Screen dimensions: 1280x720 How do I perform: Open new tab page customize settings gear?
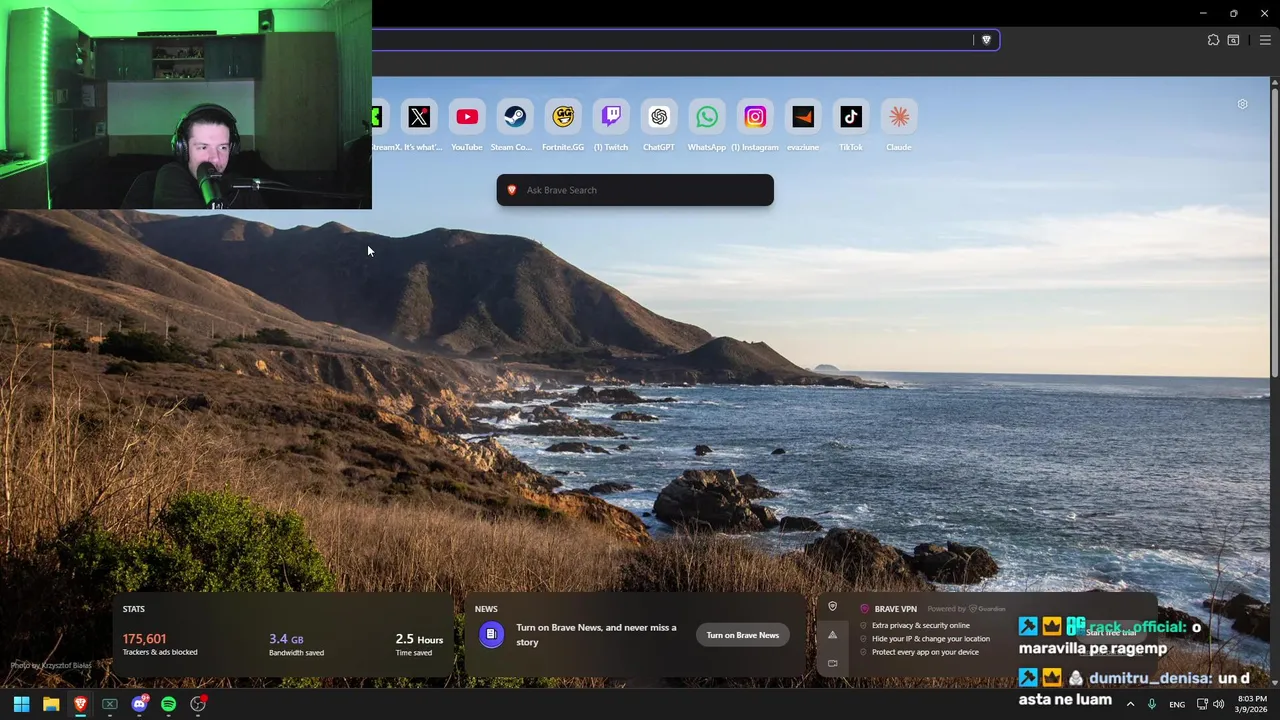[x=1242, y=104]
